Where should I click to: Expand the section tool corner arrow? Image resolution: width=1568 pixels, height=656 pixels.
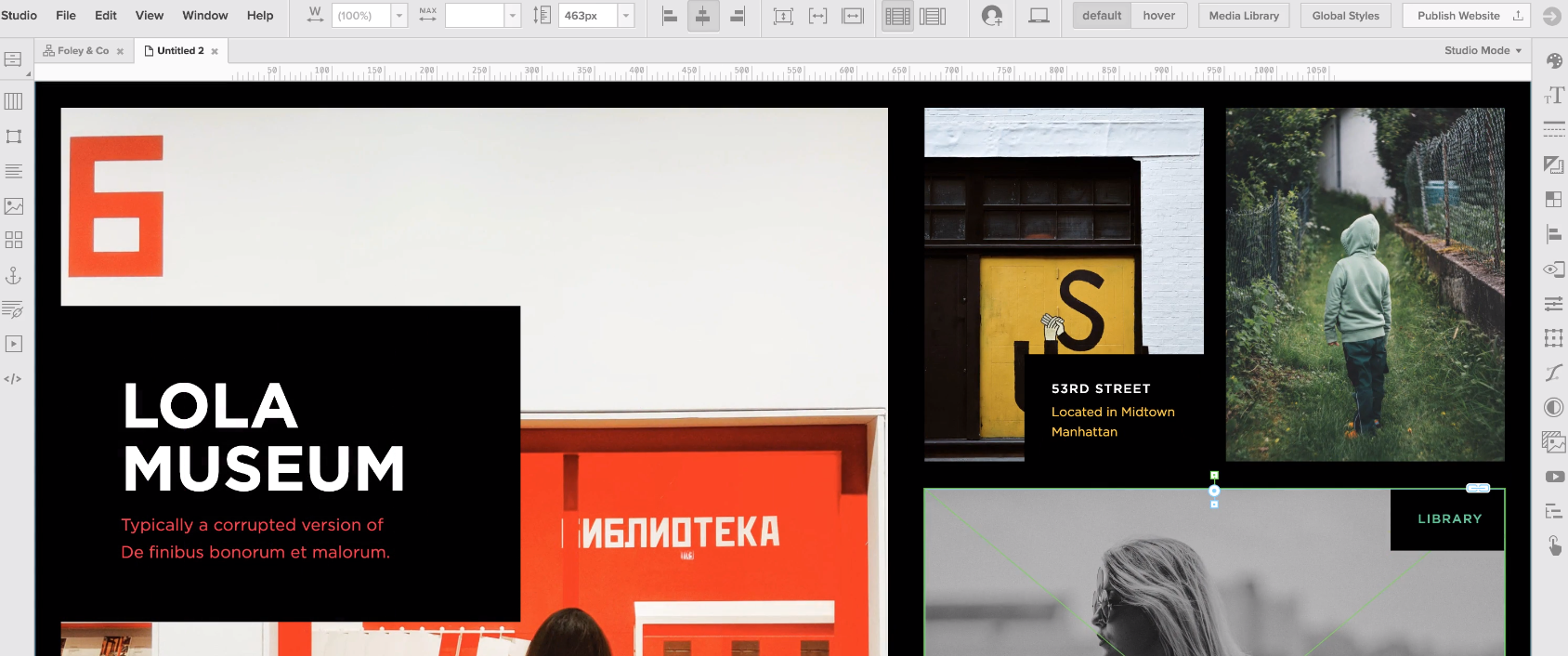pyautogui.click(x=28, y=73)
